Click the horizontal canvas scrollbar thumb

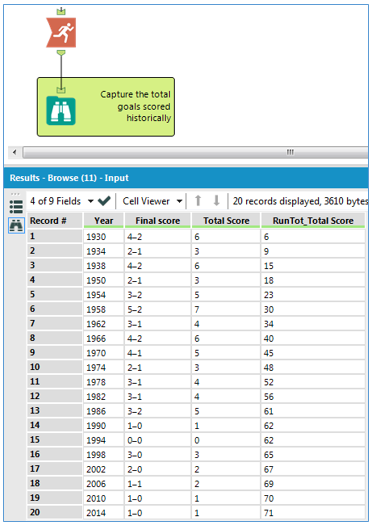[195, 152]
